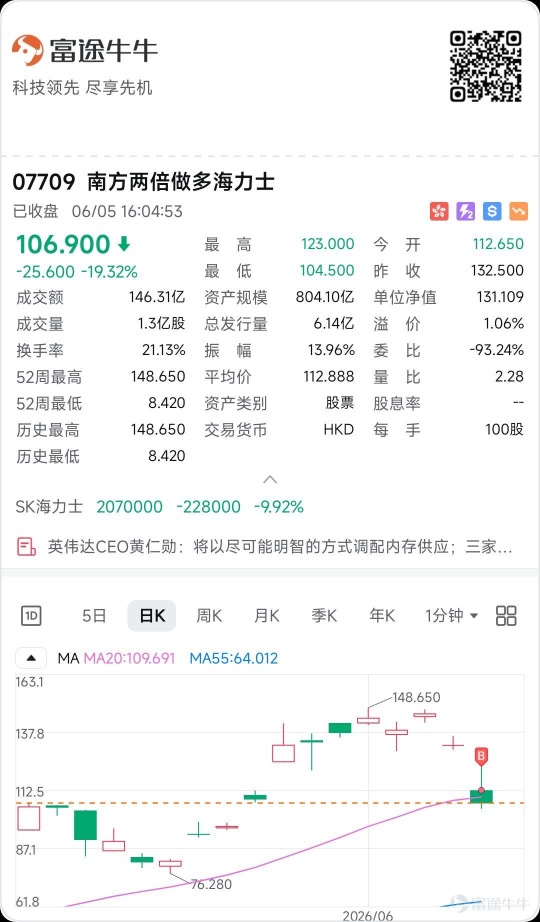The image size is (540, 922).
Task: Click the 换手率 value 21.13%
Action: 164,350
